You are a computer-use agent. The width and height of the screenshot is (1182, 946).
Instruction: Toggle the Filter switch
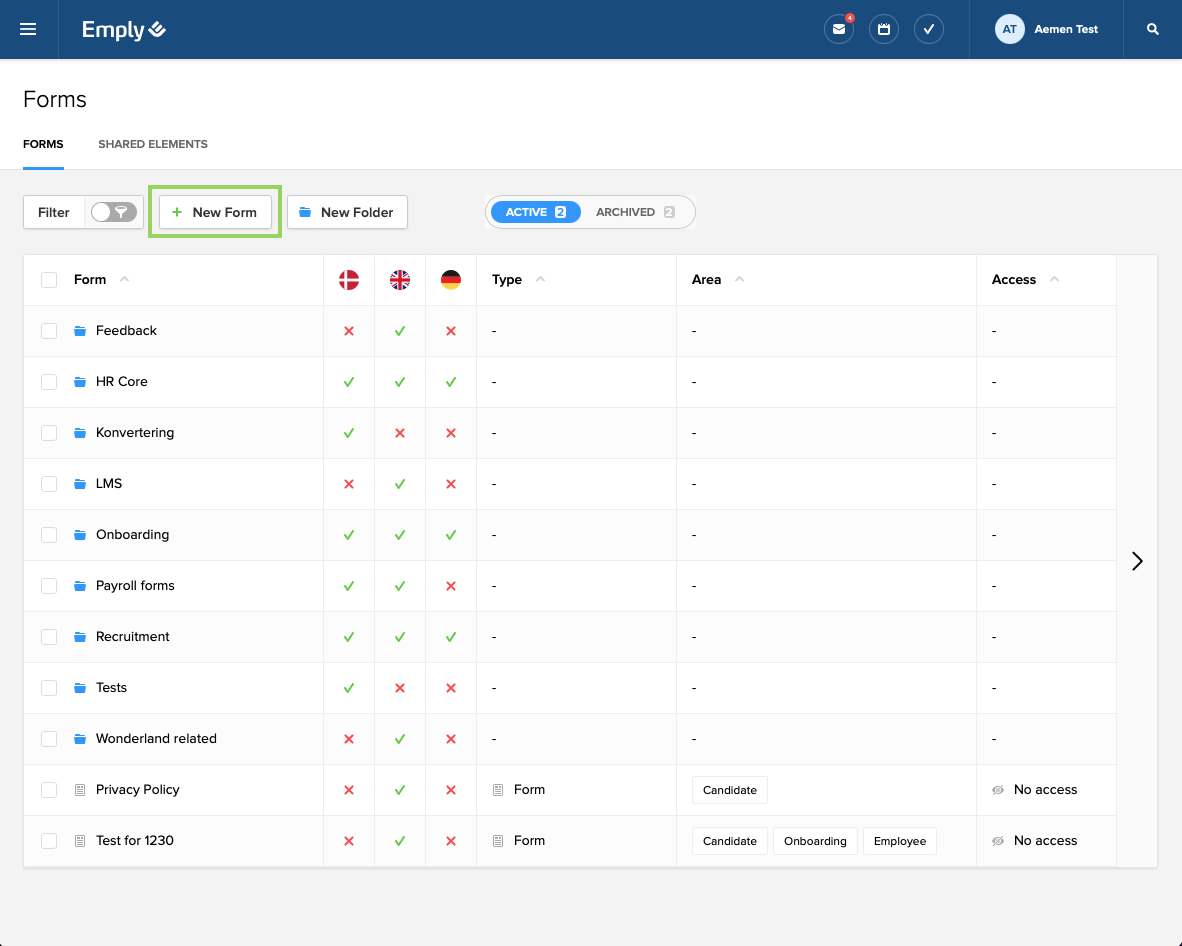[x=113, y=212]
